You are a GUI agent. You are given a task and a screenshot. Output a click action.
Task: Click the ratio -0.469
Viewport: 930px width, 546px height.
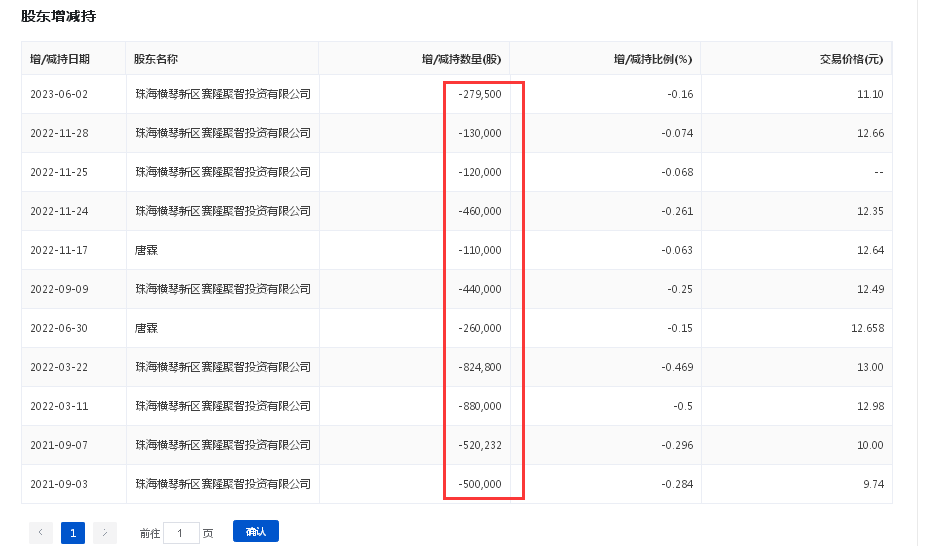tap(677, 368)
